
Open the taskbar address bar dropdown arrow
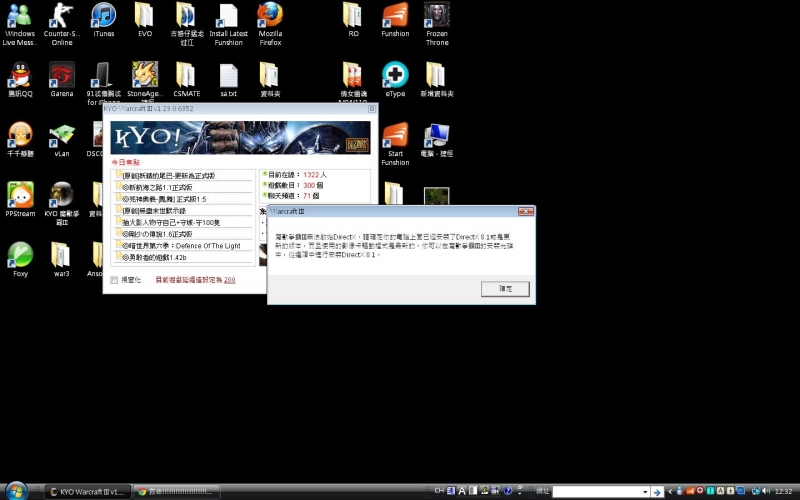click(x=645, y=492)
